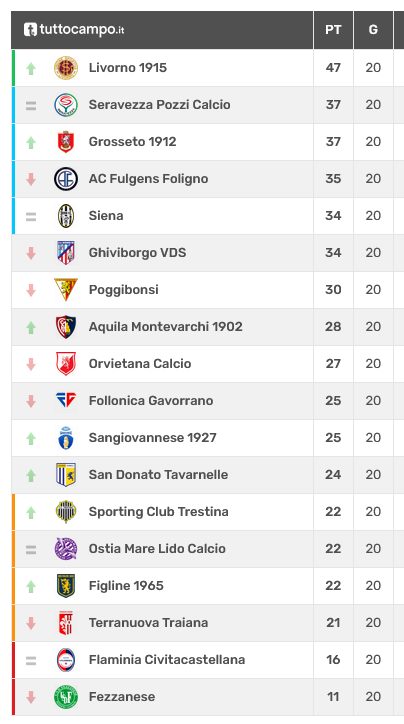The height and width of the screenshot is (724, 404).
Task: Click the Siena striped crest
Action: point(66,216)
